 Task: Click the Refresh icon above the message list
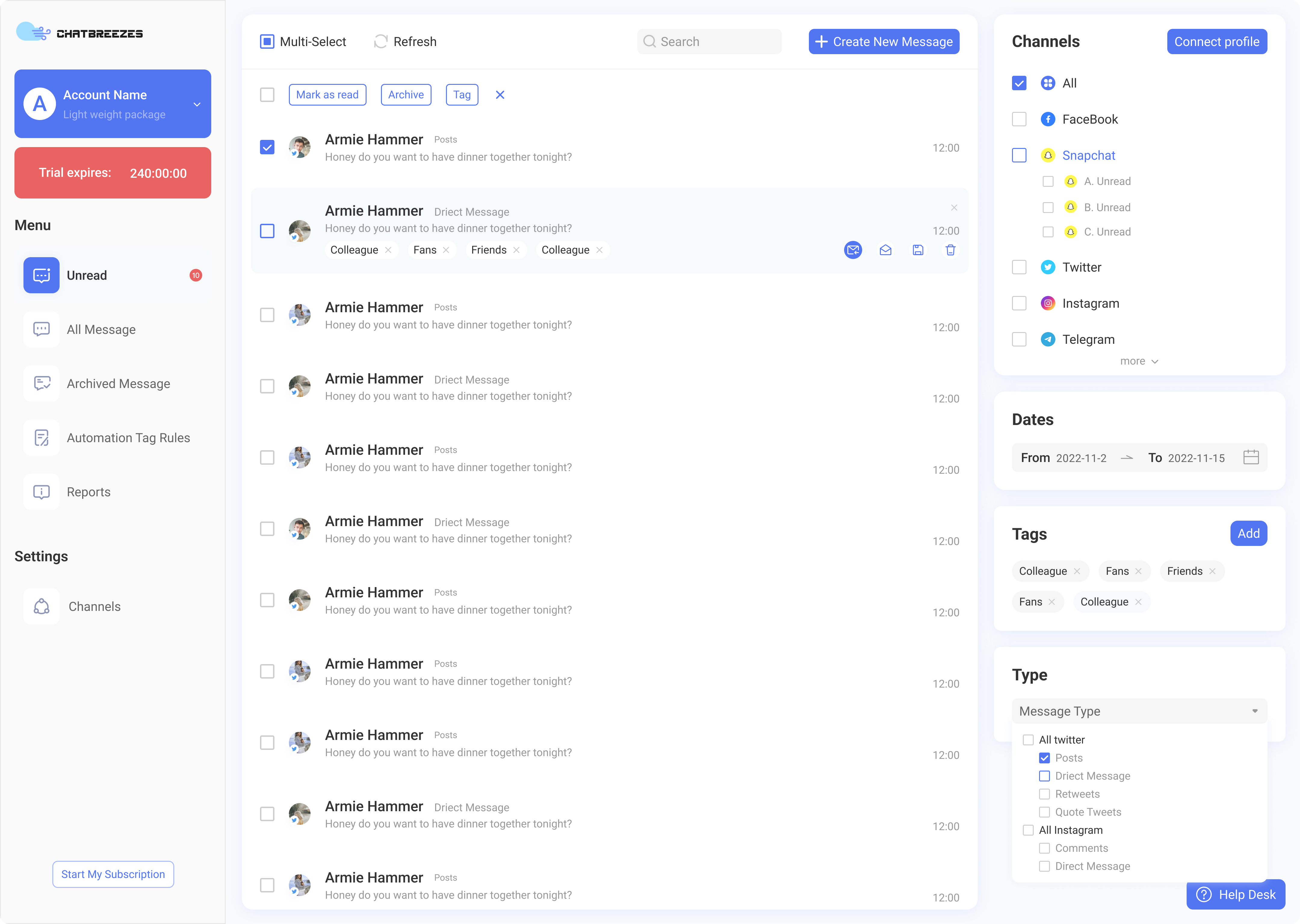tap(380, 41)
